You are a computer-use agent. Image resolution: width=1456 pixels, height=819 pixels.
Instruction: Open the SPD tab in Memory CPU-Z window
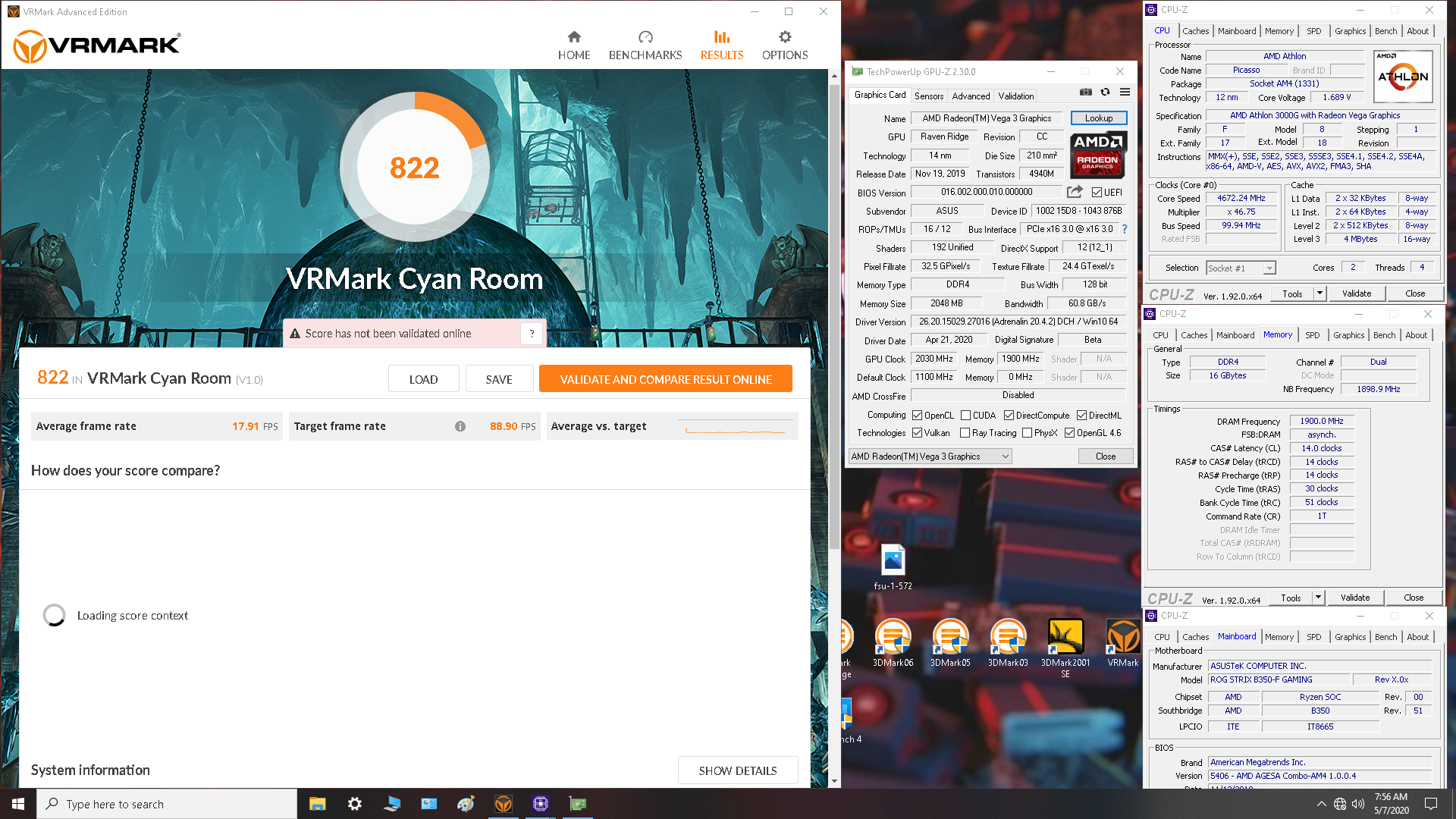[1313, 335]
